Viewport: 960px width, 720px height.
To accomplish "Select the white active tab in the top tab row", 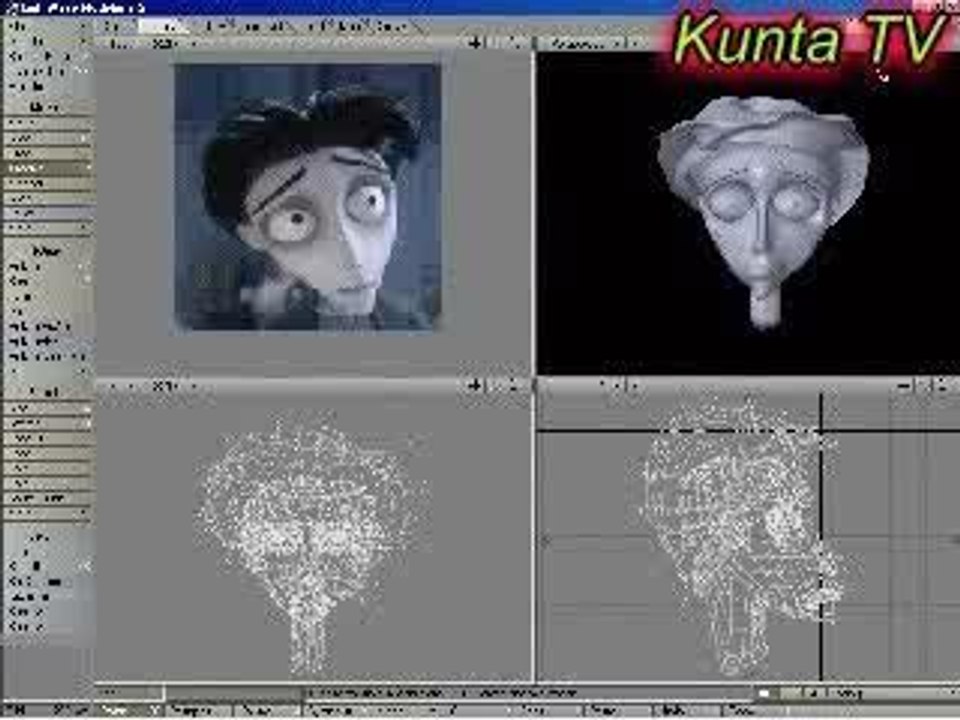I will [x=162, y=26].
